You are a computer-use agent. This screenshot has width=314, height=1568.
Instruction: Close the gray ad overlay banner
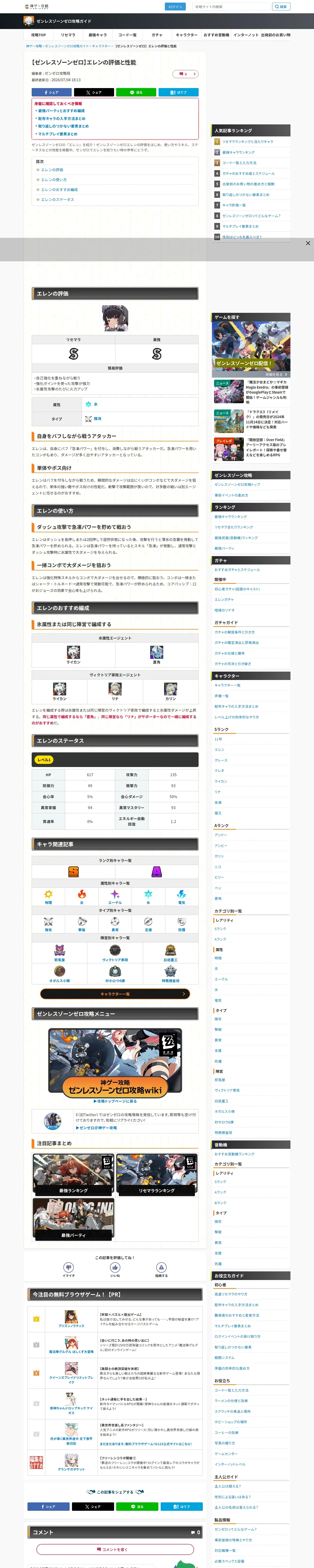coord(308,243)
